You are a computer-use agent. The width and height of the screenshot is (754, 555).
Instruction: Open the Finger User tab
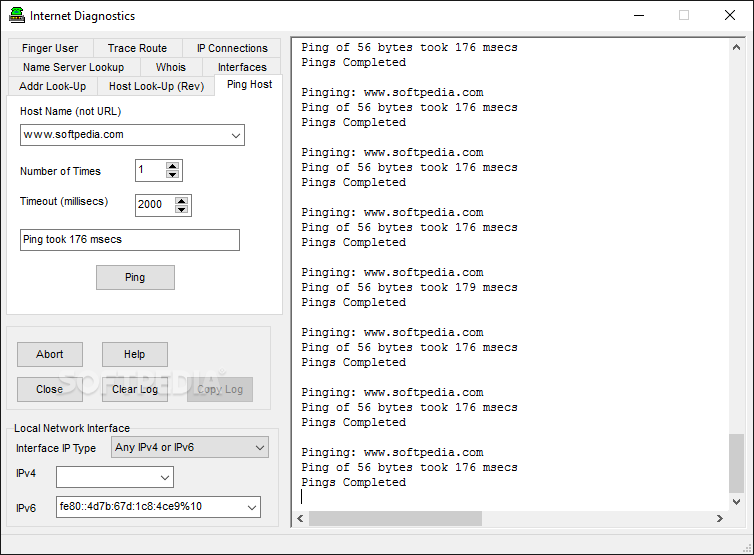tap(50, 48)
